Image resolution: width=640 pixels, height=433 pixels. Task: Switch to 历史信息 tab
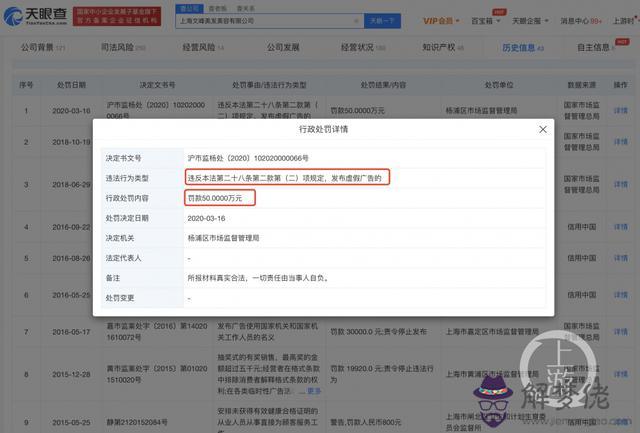(x=522, y=48)
